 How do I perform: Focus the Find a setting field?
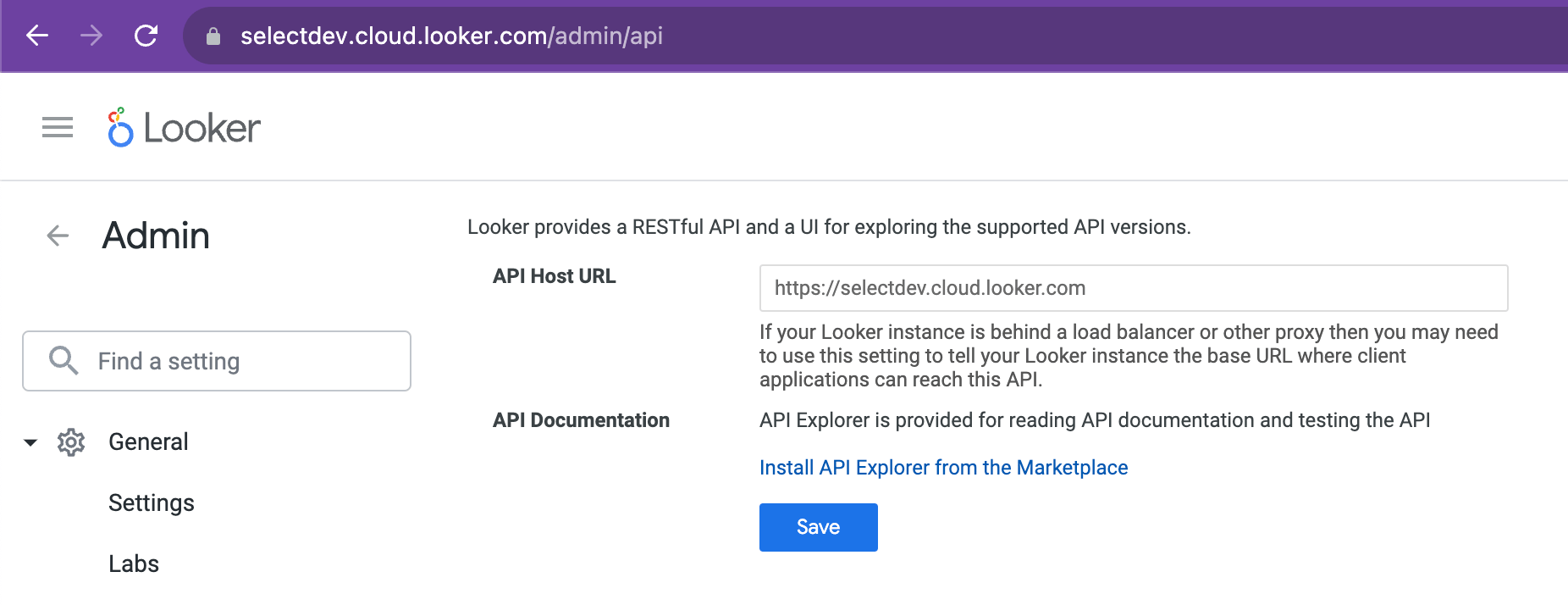[217, 361]
